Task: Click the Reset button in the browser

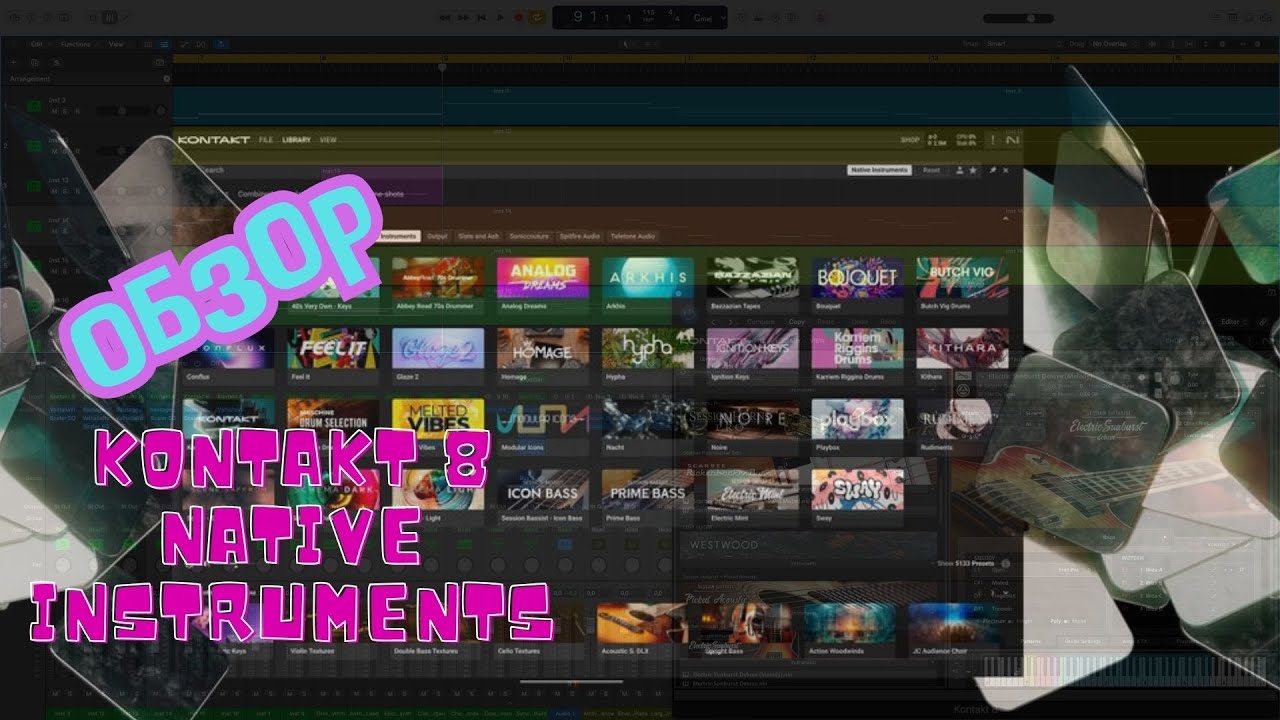Action: click(x=931, y=170)
